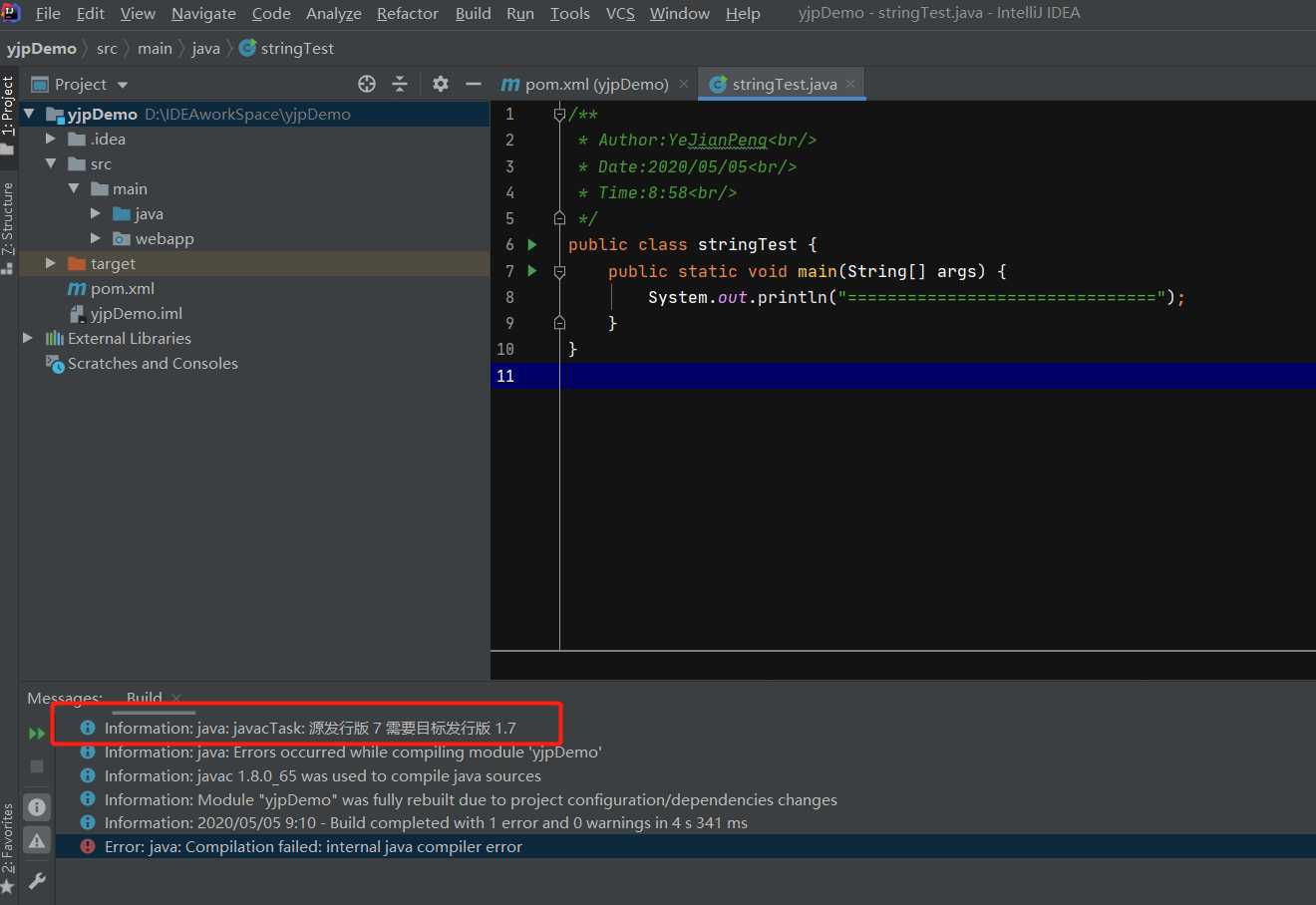The height and width of the screenshot is (905, 1316).
Task: Expand the target folder arrow
Action: [x=51, y=263]
